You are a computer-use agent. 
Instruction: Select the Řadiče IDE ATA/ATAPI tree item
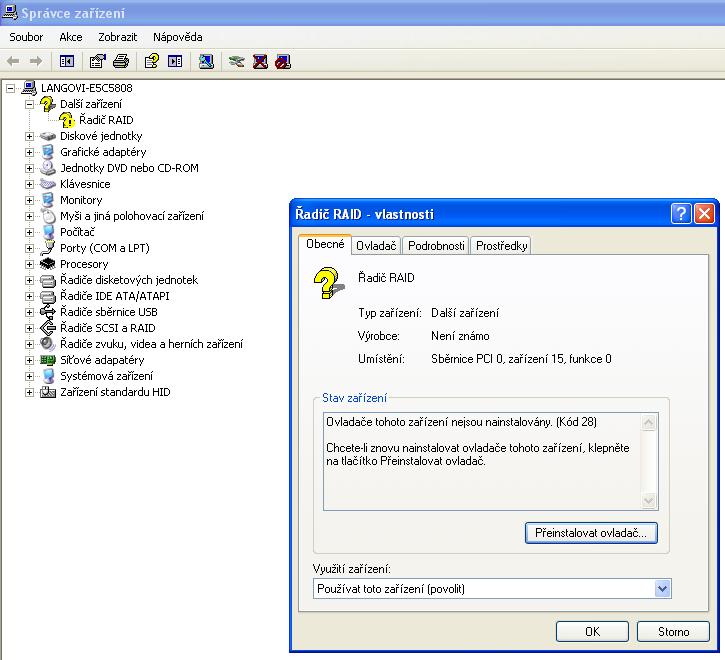point(115,296)
